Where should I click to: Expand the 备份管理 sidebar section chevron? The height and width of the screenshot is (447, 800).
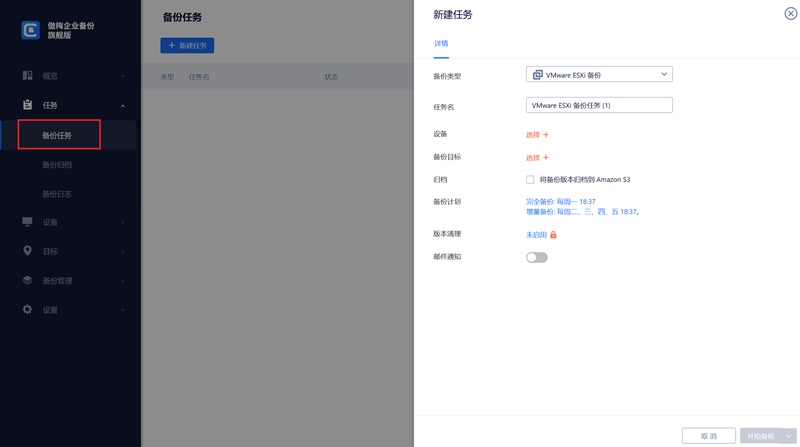point(122,281)
